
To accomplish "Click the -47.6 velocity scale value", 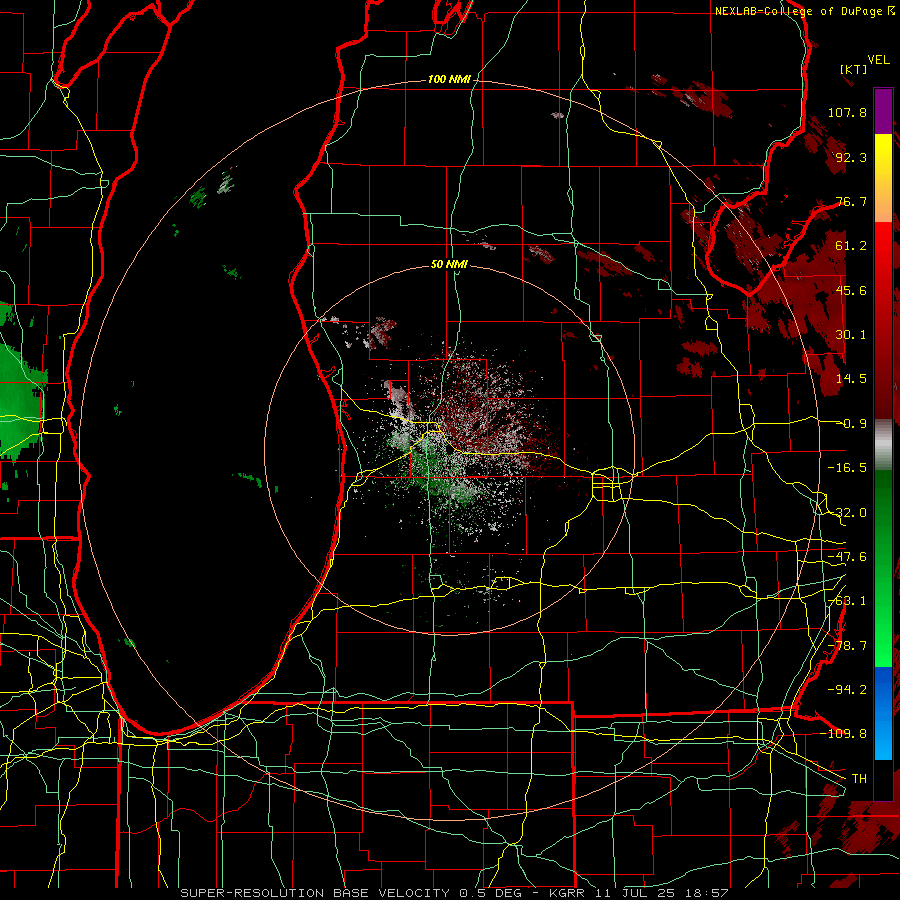I will pos(847,557).
